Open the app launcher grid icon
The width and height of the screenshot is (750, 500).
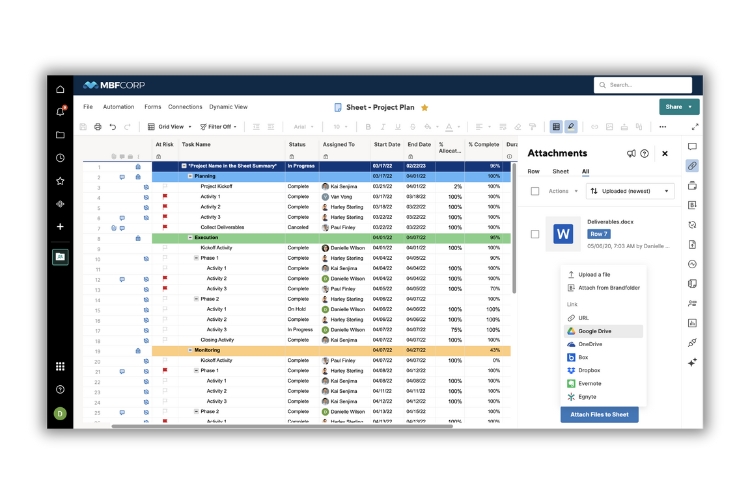tap(60, 367)
